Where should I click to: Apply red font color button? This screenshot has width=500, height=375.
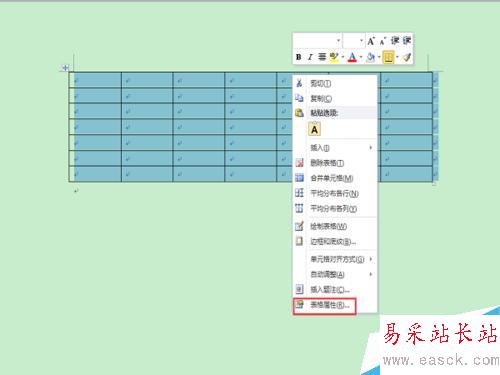pyautogui.click(x=352, y=57)
